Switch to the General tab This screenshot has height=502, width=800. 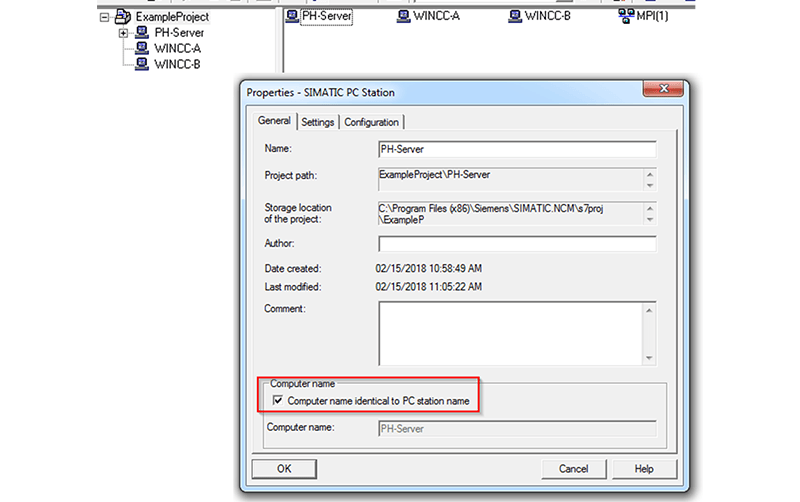click(274, 121)
